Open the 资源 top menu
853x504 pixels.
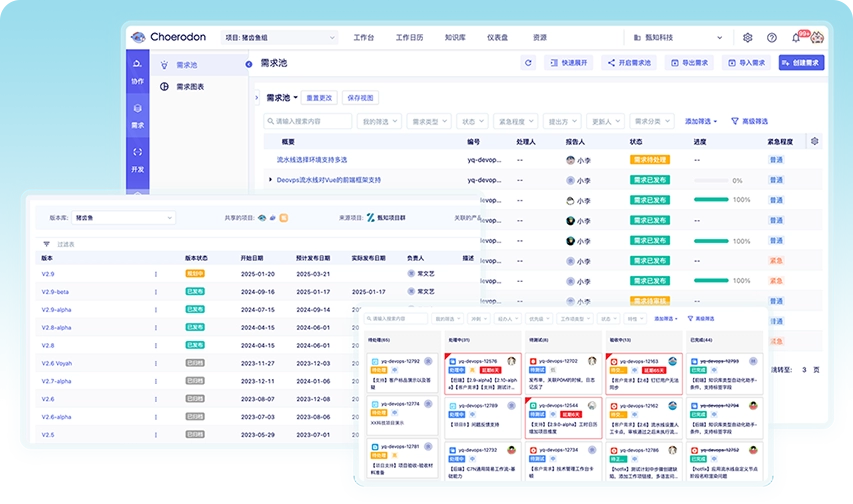pos(540,38)
